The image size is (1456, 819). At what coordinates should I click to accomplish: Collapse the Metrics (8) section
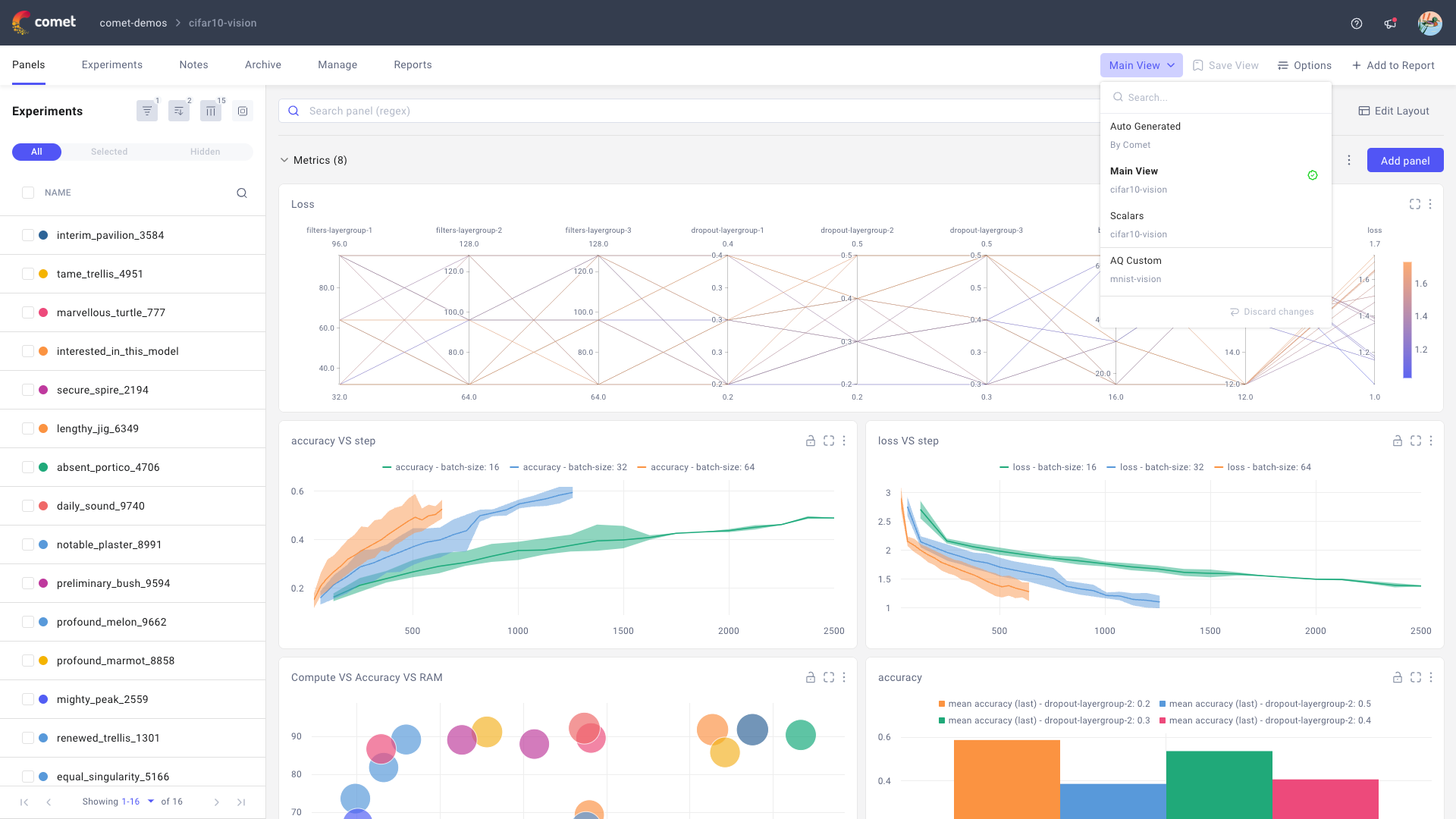(284, 160)
